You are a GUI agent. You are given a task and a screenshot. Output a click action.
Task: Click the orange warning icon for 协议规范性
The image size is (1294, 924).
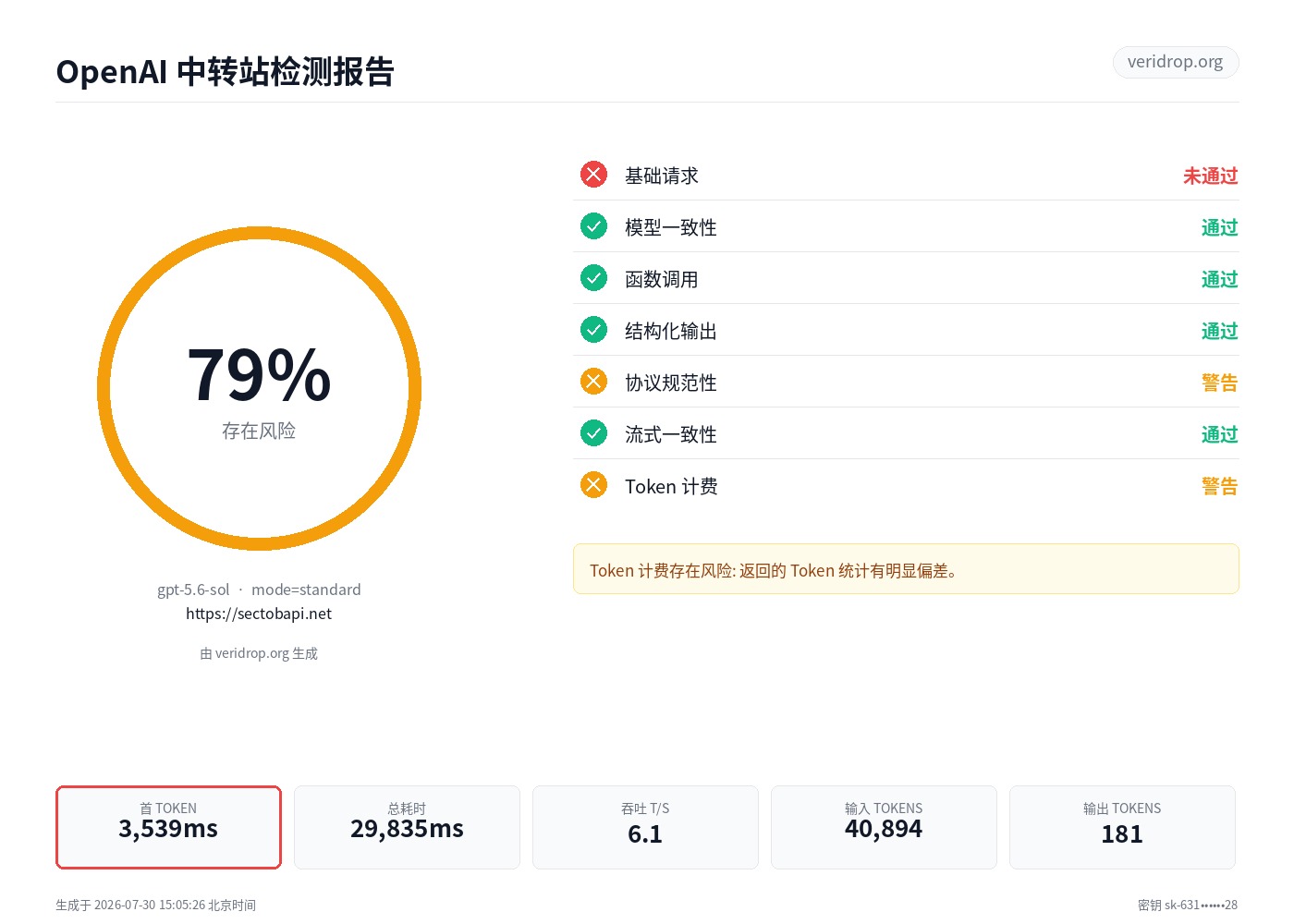click(x=593, y=382)
